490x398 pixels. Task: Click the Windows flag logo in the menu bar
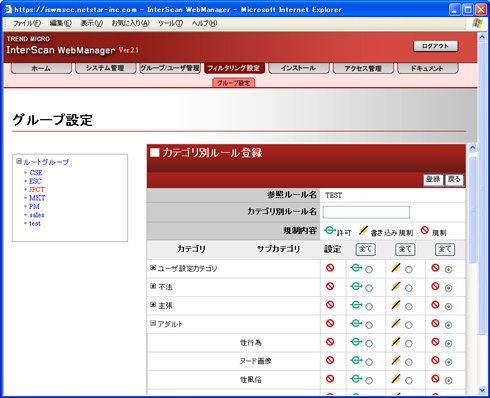(477, 23)
